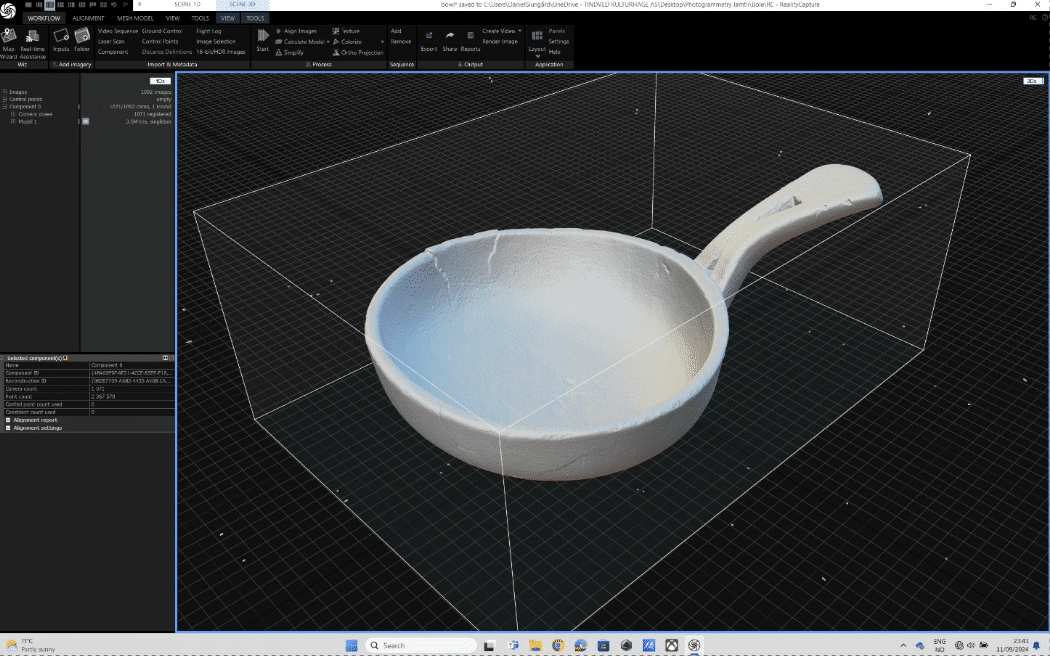Collapse the Component 0 tree node
Screen dimensions: 1050x656
pyautogui.click(x=5, y=106)
